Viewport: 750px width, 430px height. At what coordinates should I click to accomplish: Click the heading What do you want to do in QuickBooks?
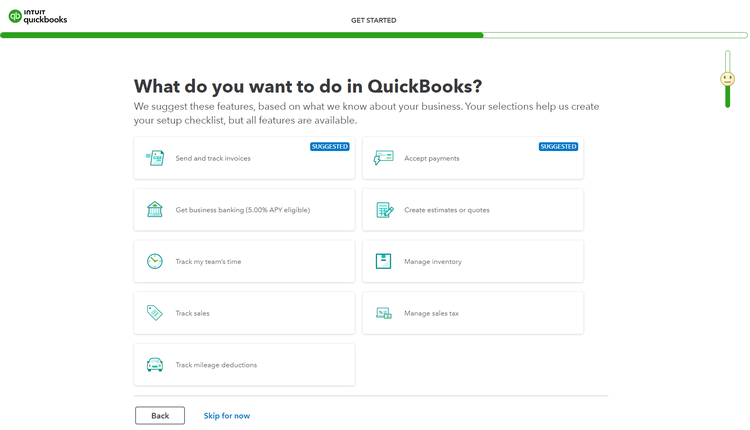point(308,87)
